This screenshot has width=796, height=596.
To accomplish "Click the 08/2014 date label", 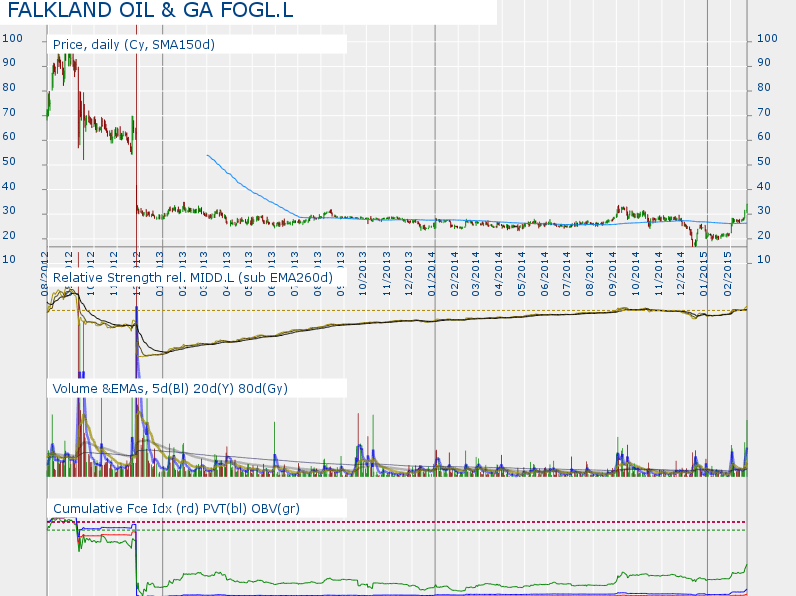I will click(x=589, y=274).
